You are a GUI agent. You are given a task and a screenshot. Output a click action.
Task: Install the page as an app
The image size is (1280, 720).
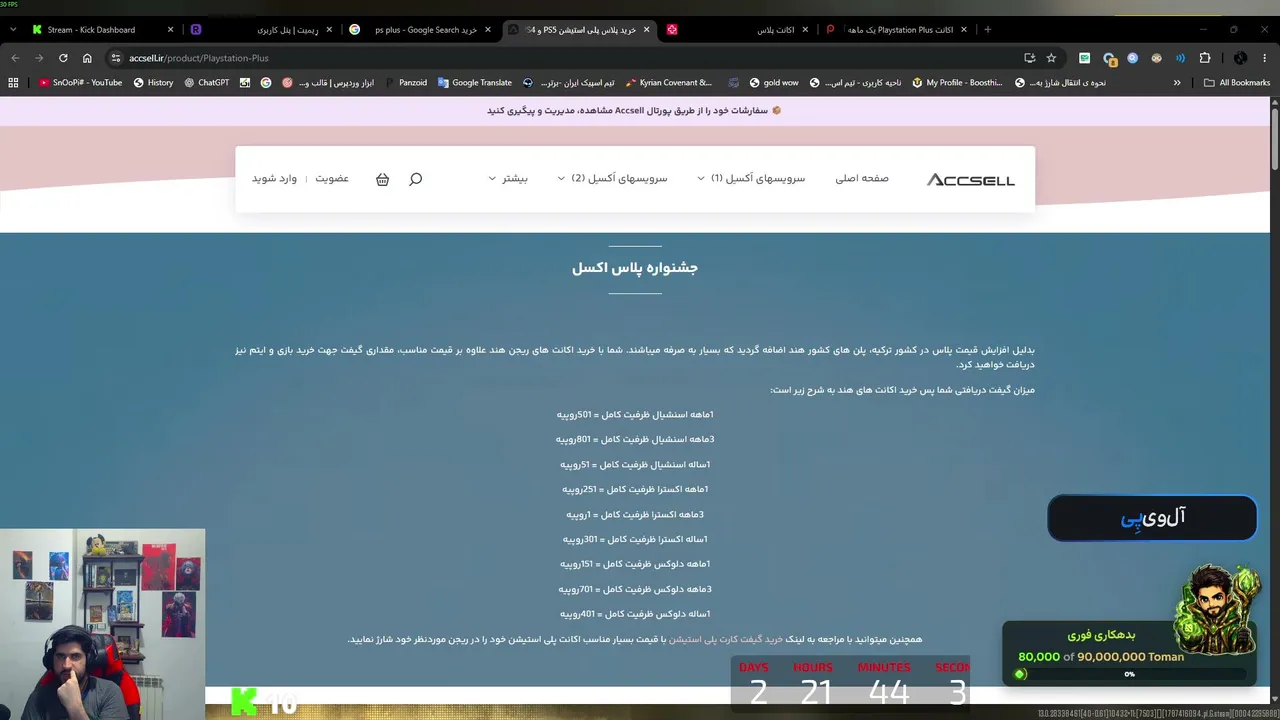[x=1029, y=58]
